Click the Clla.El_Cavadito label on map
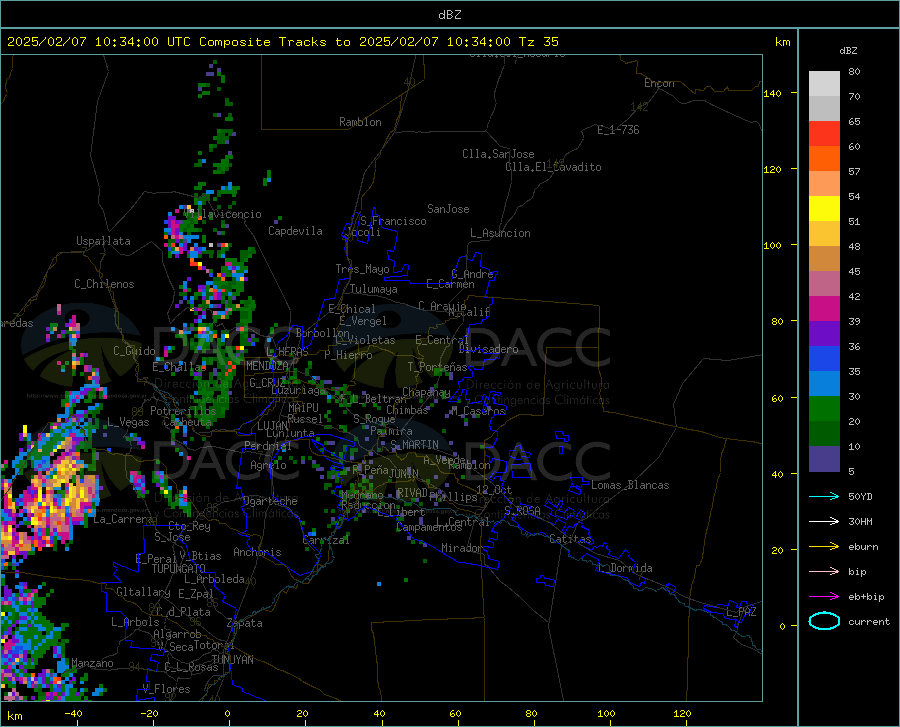 pyautogui.click(x=553, y=167)
